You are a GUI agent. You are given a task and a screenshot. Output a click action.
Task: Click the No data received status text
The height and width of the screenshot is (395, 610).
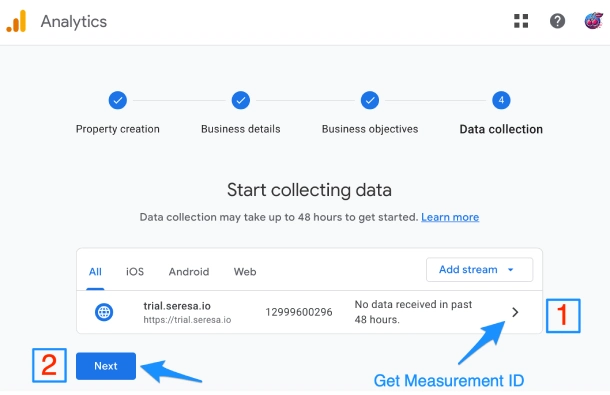[413, 312]
